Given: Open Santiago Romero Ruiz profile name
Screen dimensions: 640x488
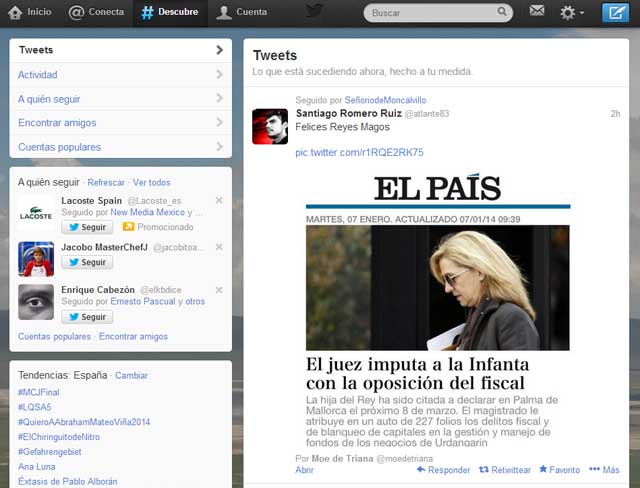Looking at the screenshot, I should (349, 113).
